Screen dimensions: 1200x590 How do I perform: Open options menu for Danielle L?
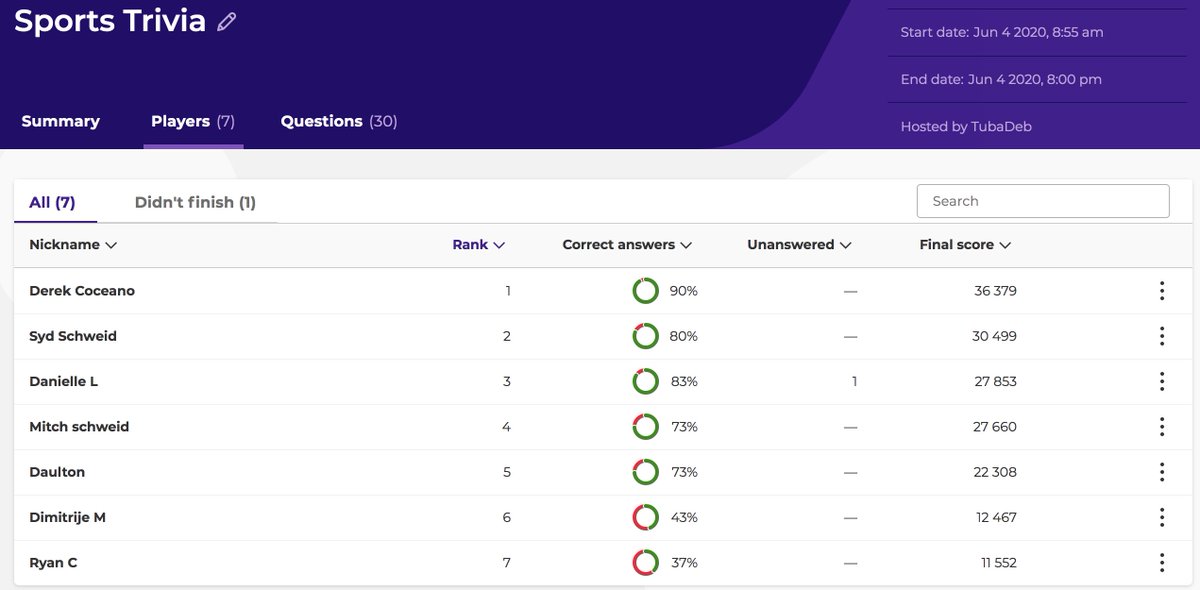click(x=1162, y=381)
